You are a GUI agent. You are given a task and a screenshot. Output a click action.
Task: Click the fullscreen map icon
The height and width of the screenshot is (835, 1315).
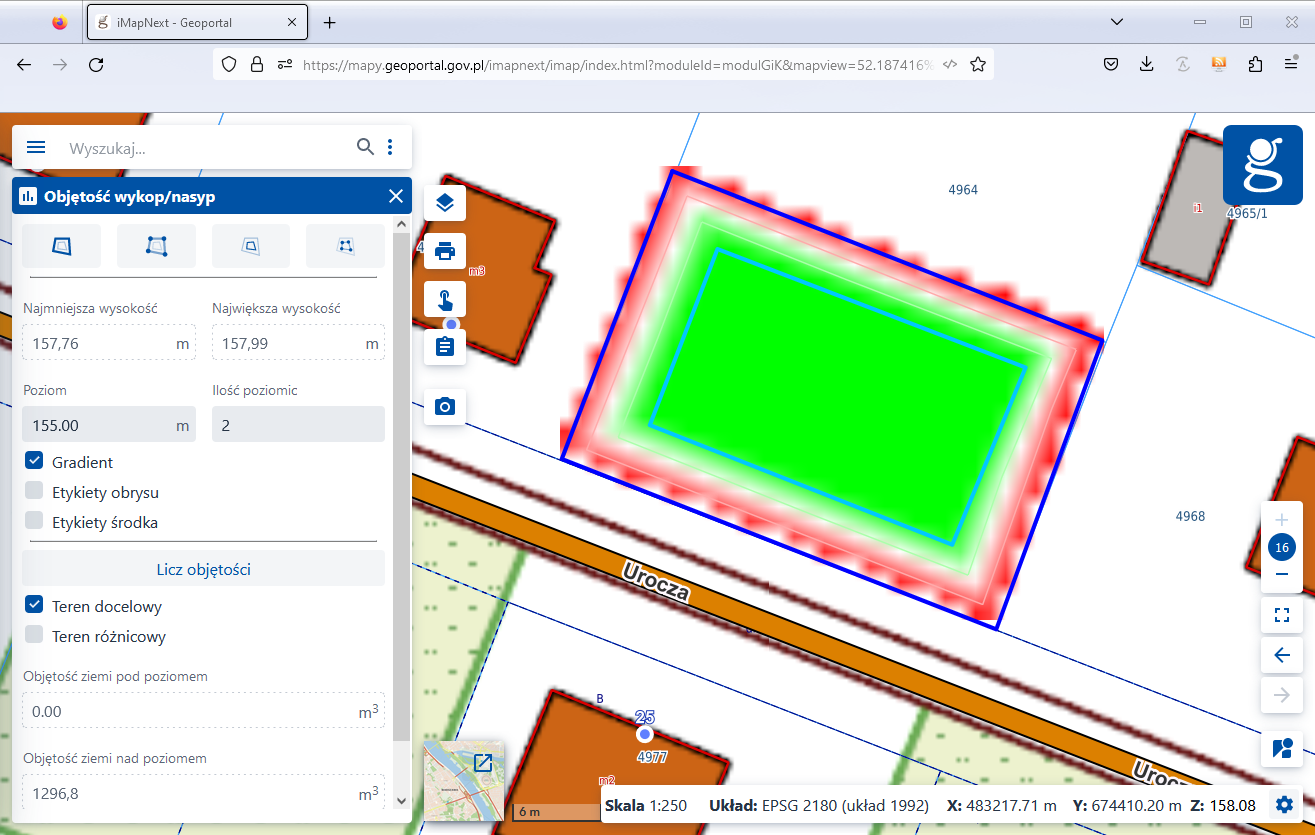point(1282,615)
